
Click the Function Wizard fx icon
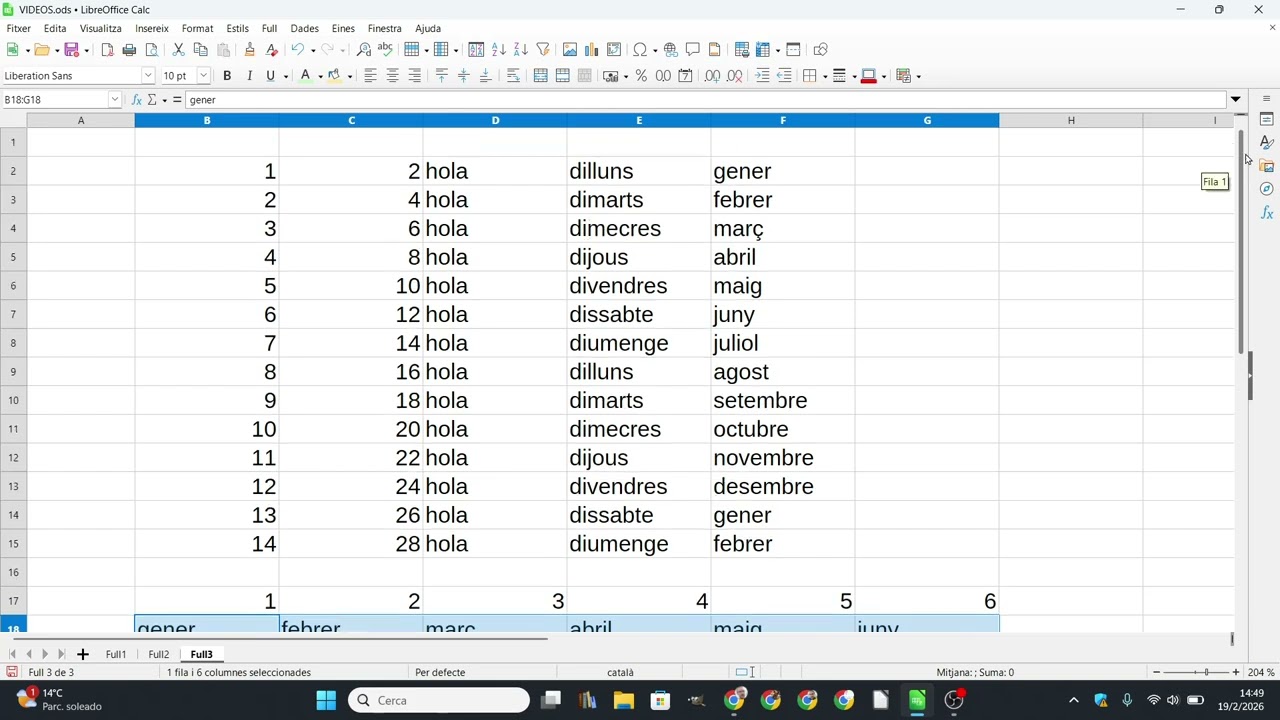(137, 100)
